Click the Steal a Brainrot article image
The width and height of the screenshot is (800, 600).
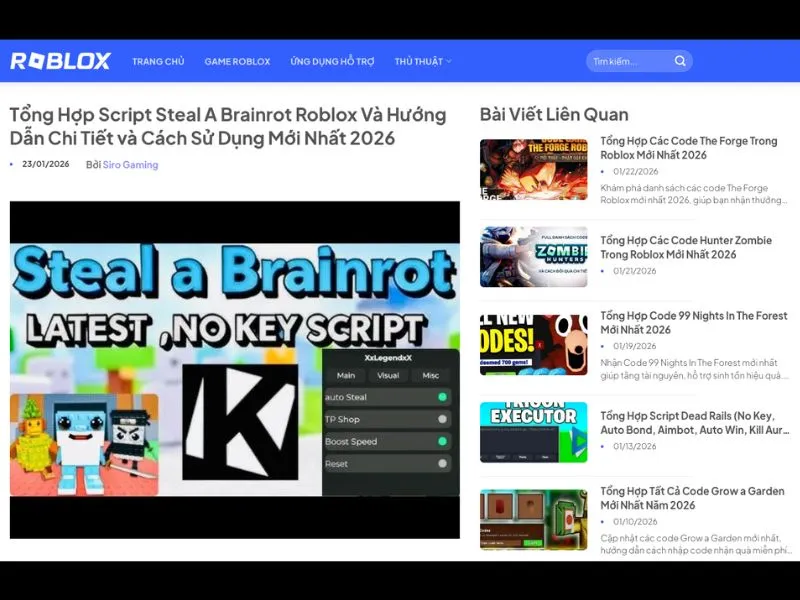click(235, 370)
